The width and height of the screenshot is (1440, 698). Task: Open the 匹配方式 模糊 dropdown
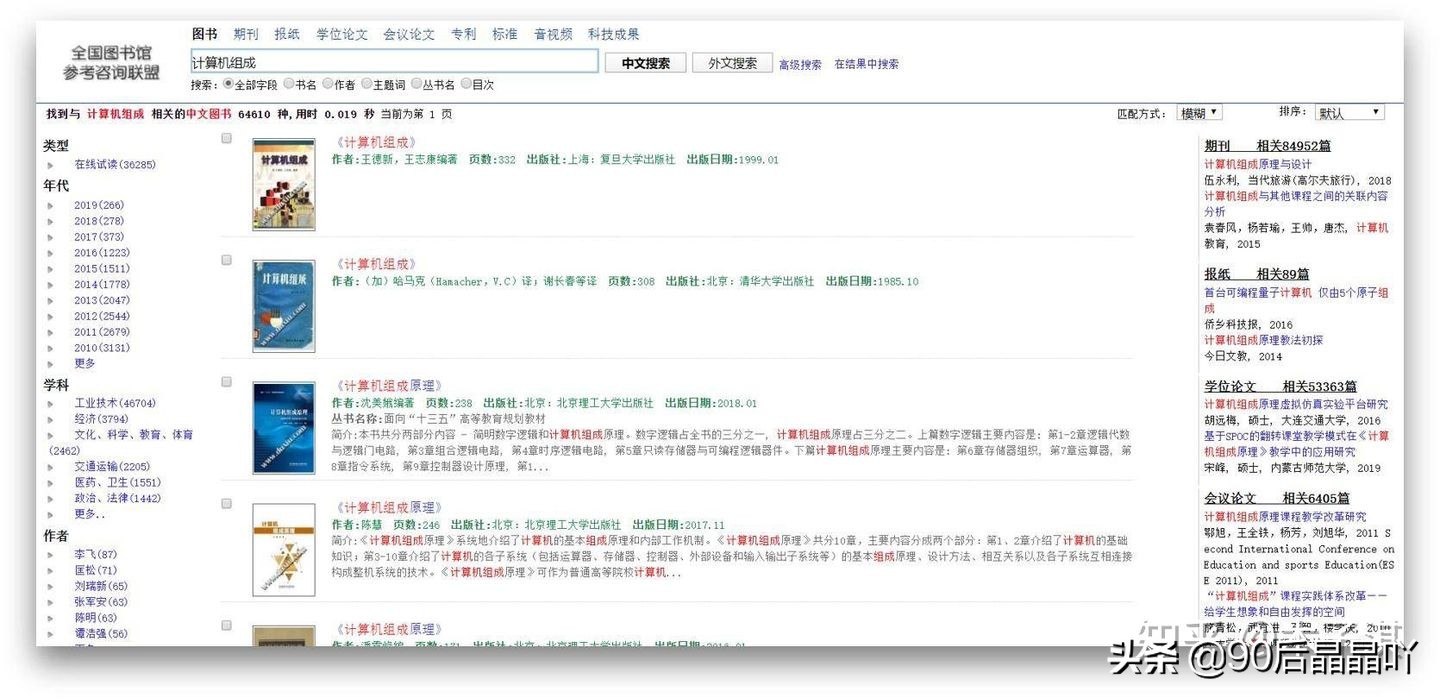[1201, 112]
